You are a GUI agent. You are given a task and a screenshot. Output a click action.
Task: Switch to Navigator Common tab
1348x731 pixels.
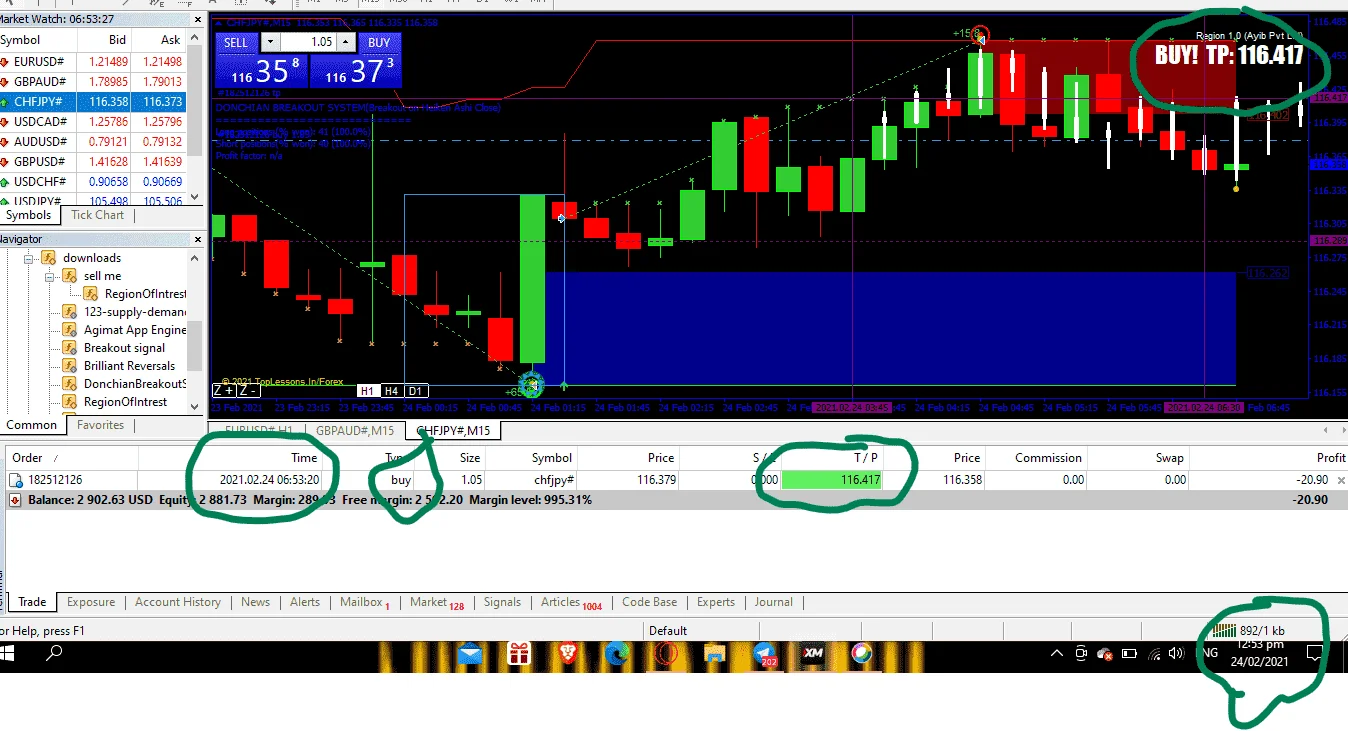tap(32, 425)
